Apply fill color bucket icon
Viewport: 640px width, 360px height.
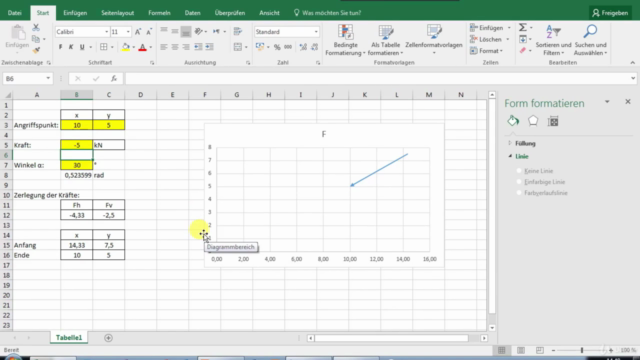click(x=125, y=47)
